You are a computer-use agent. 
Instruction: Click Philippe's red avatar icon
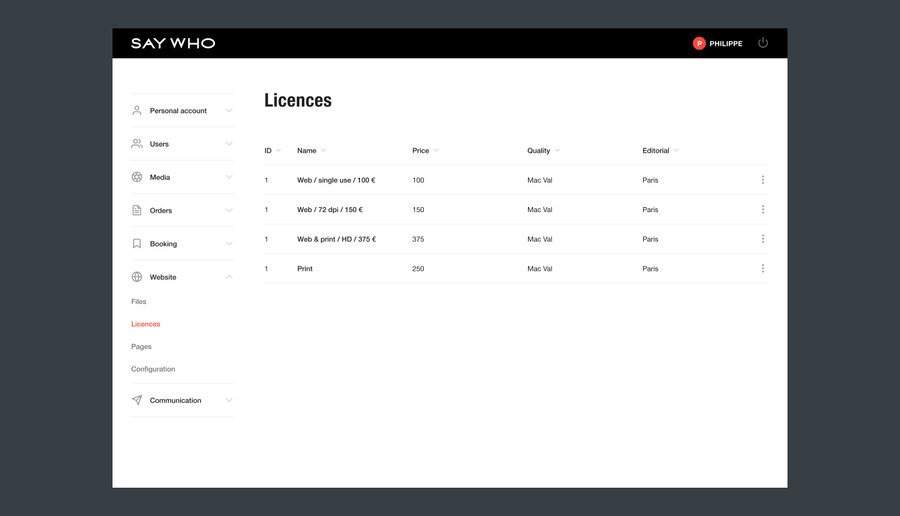[699, 43]
